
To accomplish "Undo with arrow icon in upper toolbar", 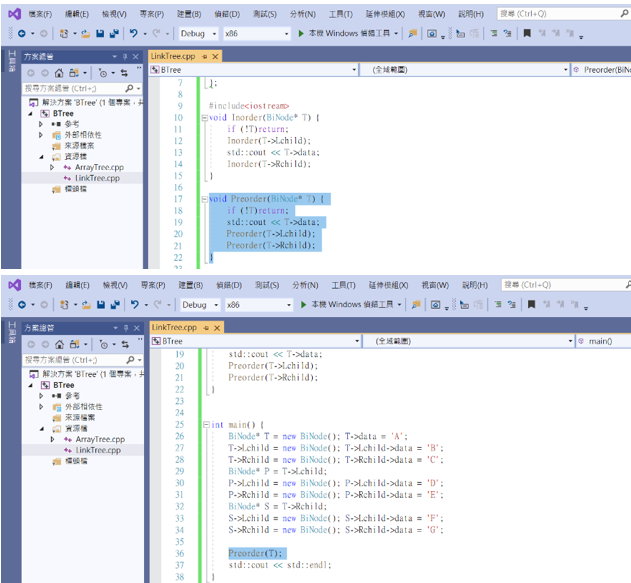I will (134, 33).
